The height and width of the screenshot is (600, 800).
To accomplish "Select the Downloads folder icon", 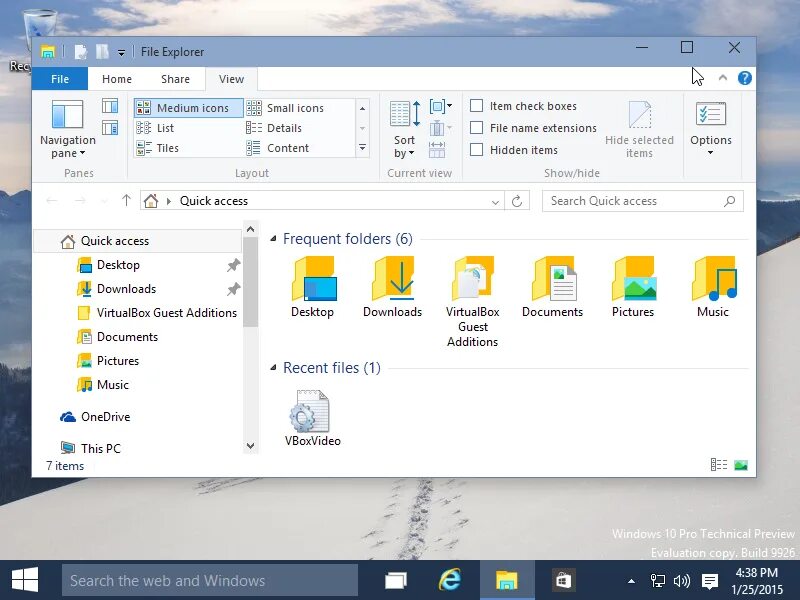I will pyautogui.click(x=393, y=287).
